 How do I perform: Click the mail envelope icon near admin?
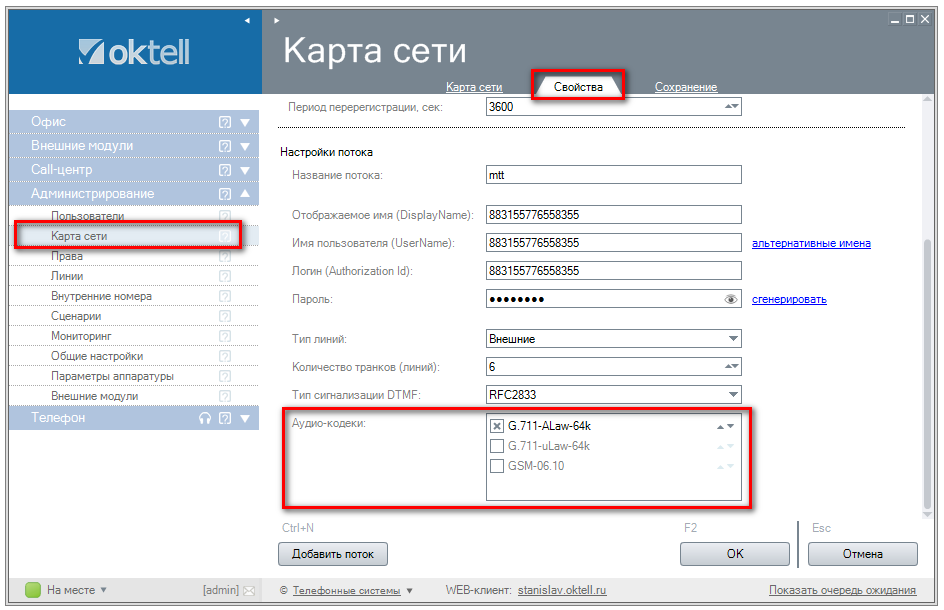coord(249,590)
